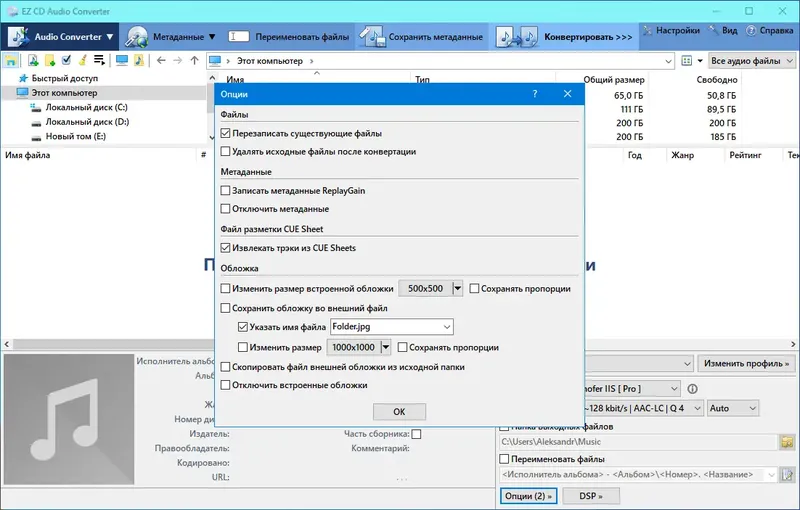The height and width of the screenshot is (510, 800).
Task: Enable Скопировать файл внешней обложки из исходной папки
Action: 226,367
